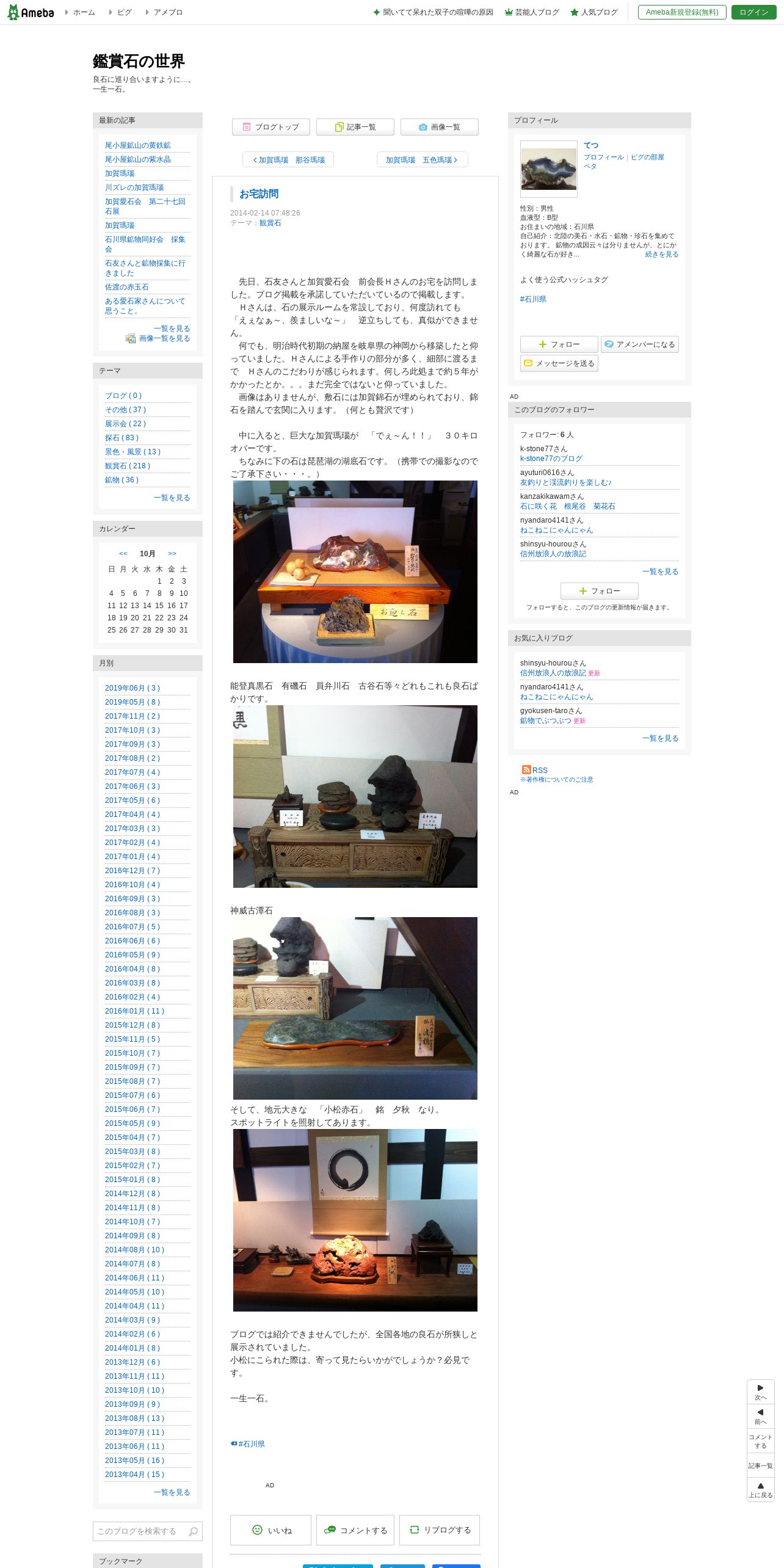Click floating コメントする side button
This screenshot has height=1568, width=784.
click(x=761, y=1441)
